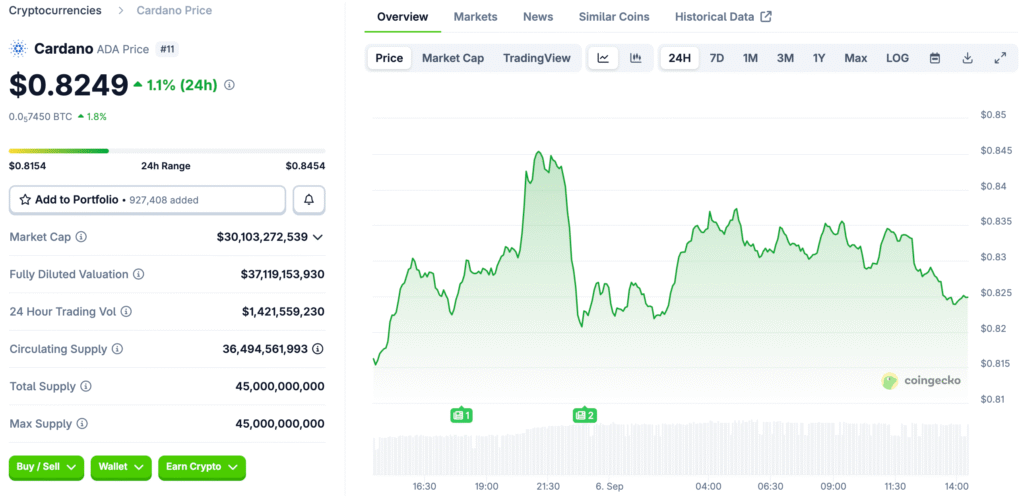Set chart range to 1M

click(x=750, y=58)
